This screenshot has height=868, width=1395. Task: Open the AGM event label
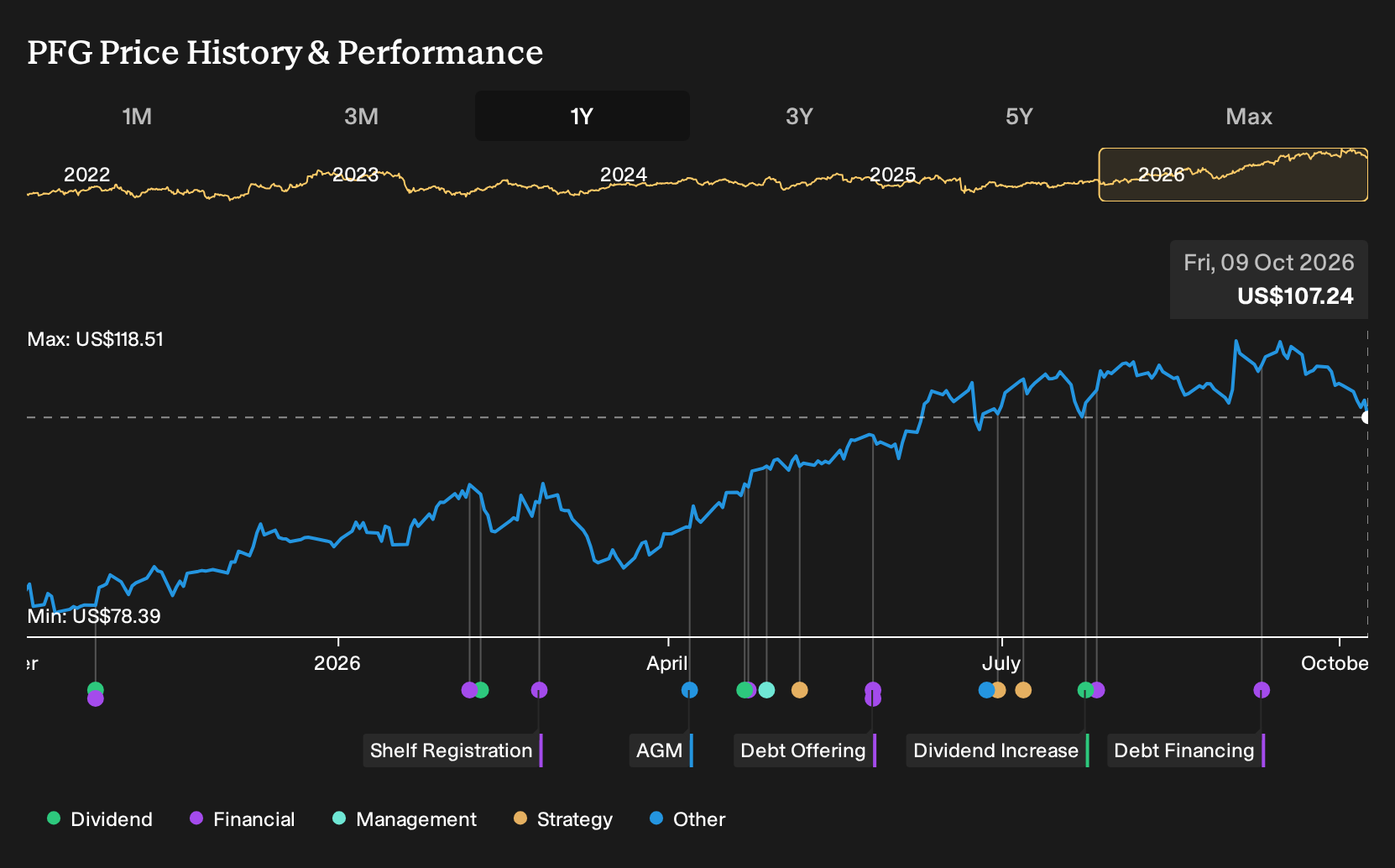661,750
